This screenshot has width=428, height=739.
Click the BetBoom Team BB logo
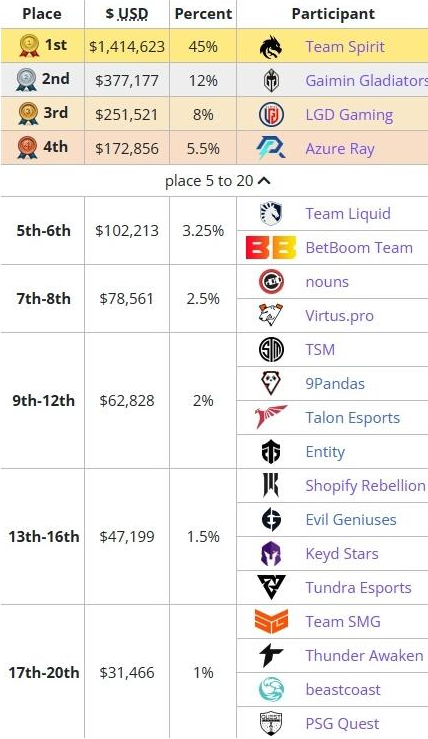[271, 247]
